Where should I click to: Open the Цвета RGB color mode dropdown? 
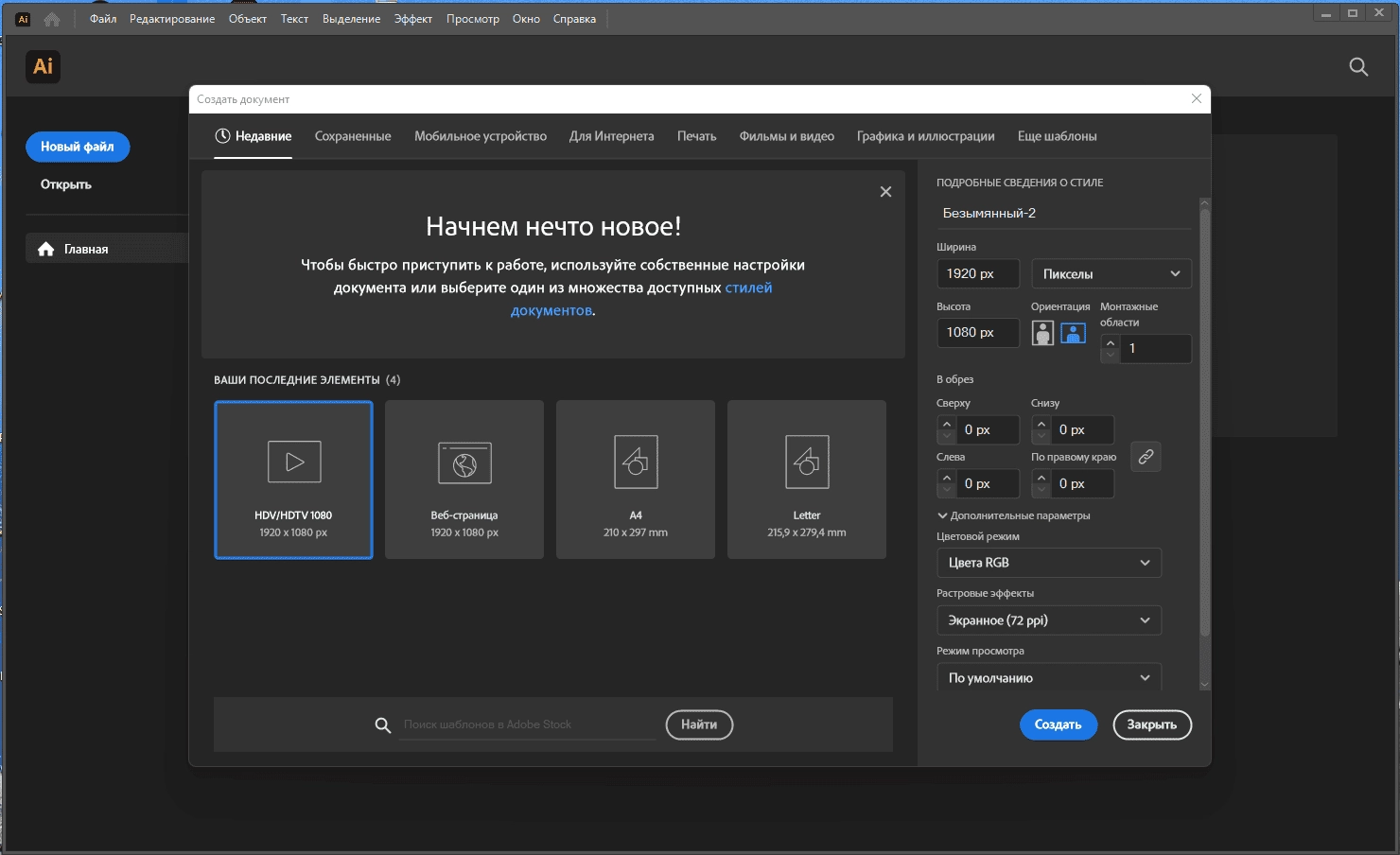(1049, 563)
